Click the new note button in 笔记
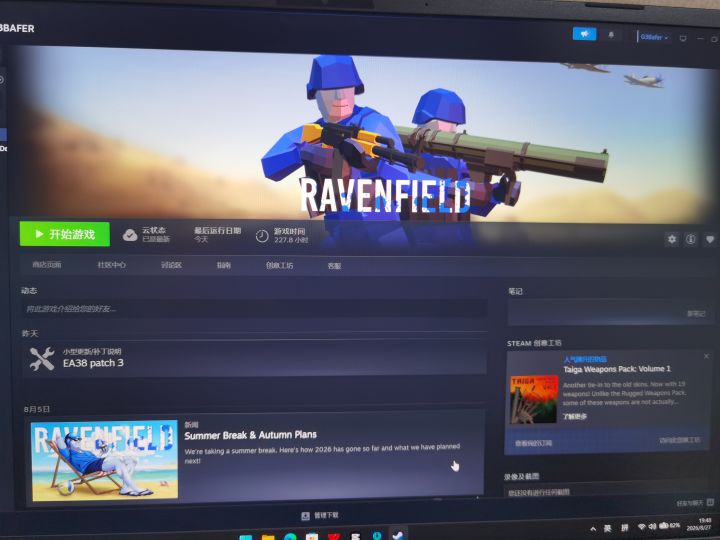 coord(696,314)
